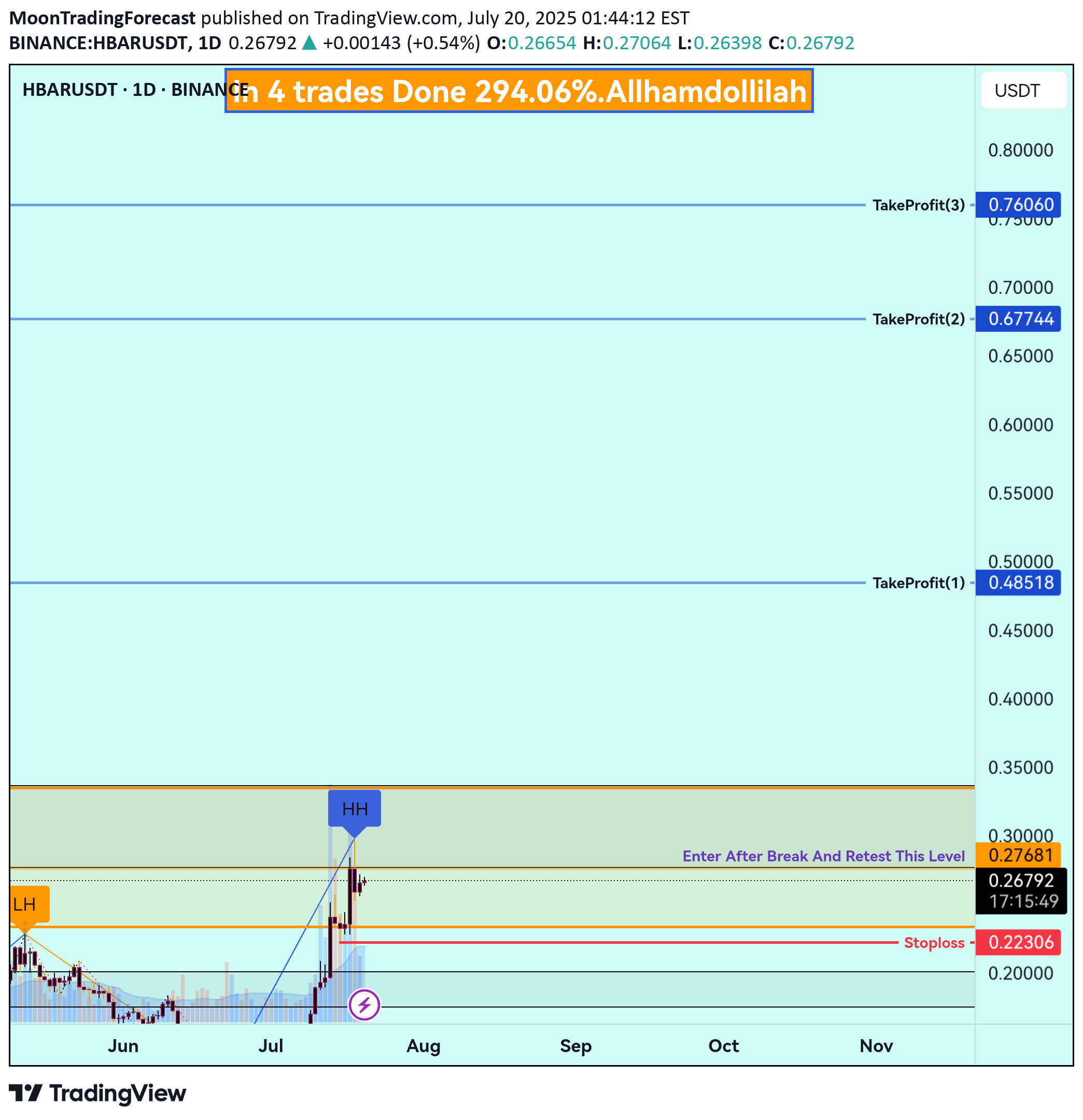Click the 'Jun' label on time axis
1083x1120 pixels.
(x=123, y=1046)
